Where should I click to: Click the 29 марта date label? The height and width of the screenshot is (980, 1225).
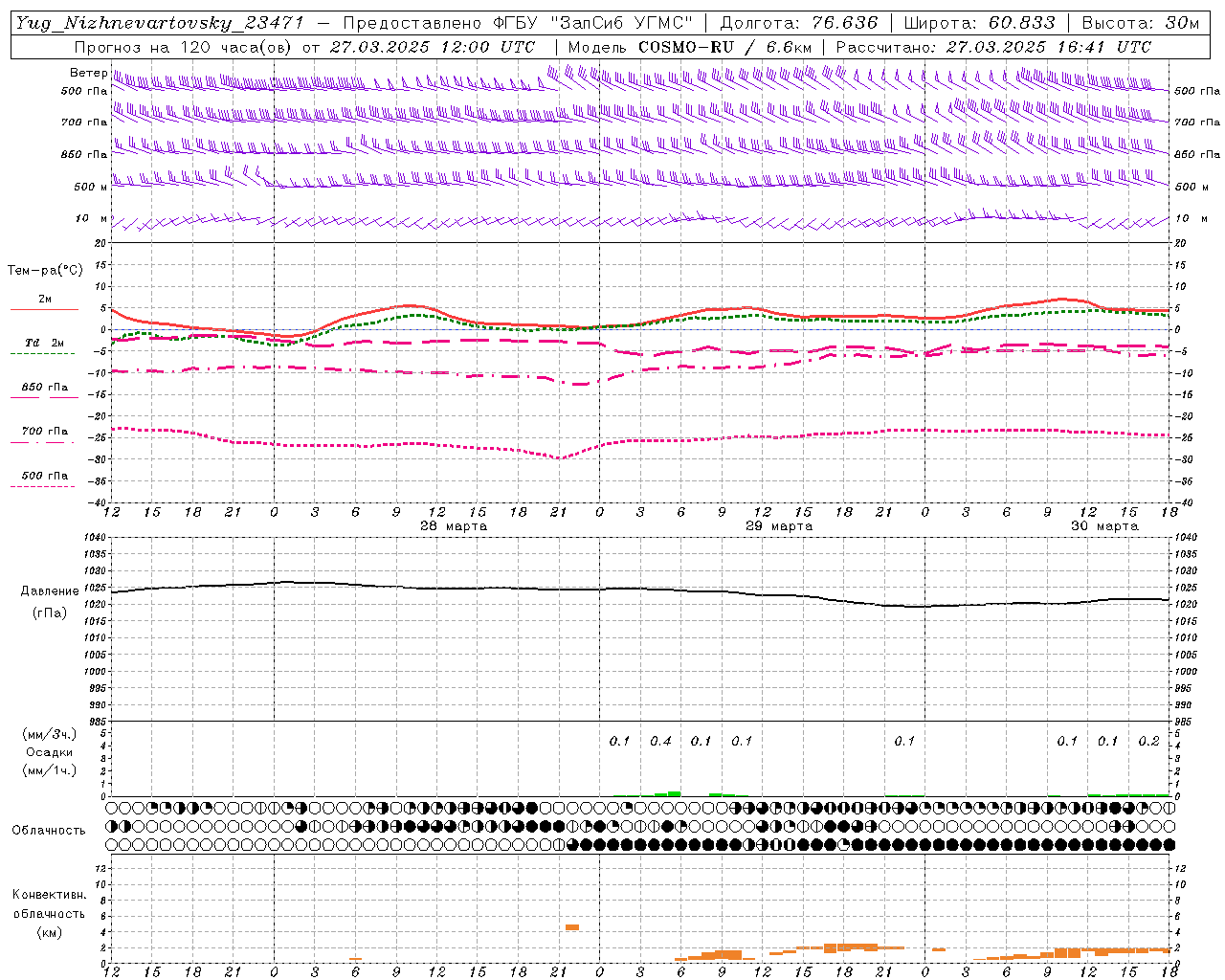(x=779, y=525)
